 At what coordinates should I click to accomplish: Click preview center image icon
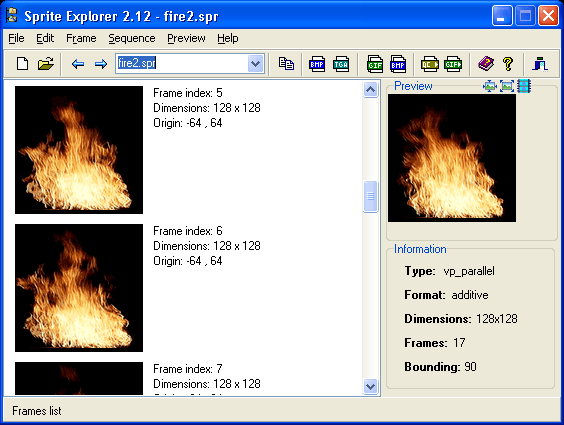tap(490, 86)
